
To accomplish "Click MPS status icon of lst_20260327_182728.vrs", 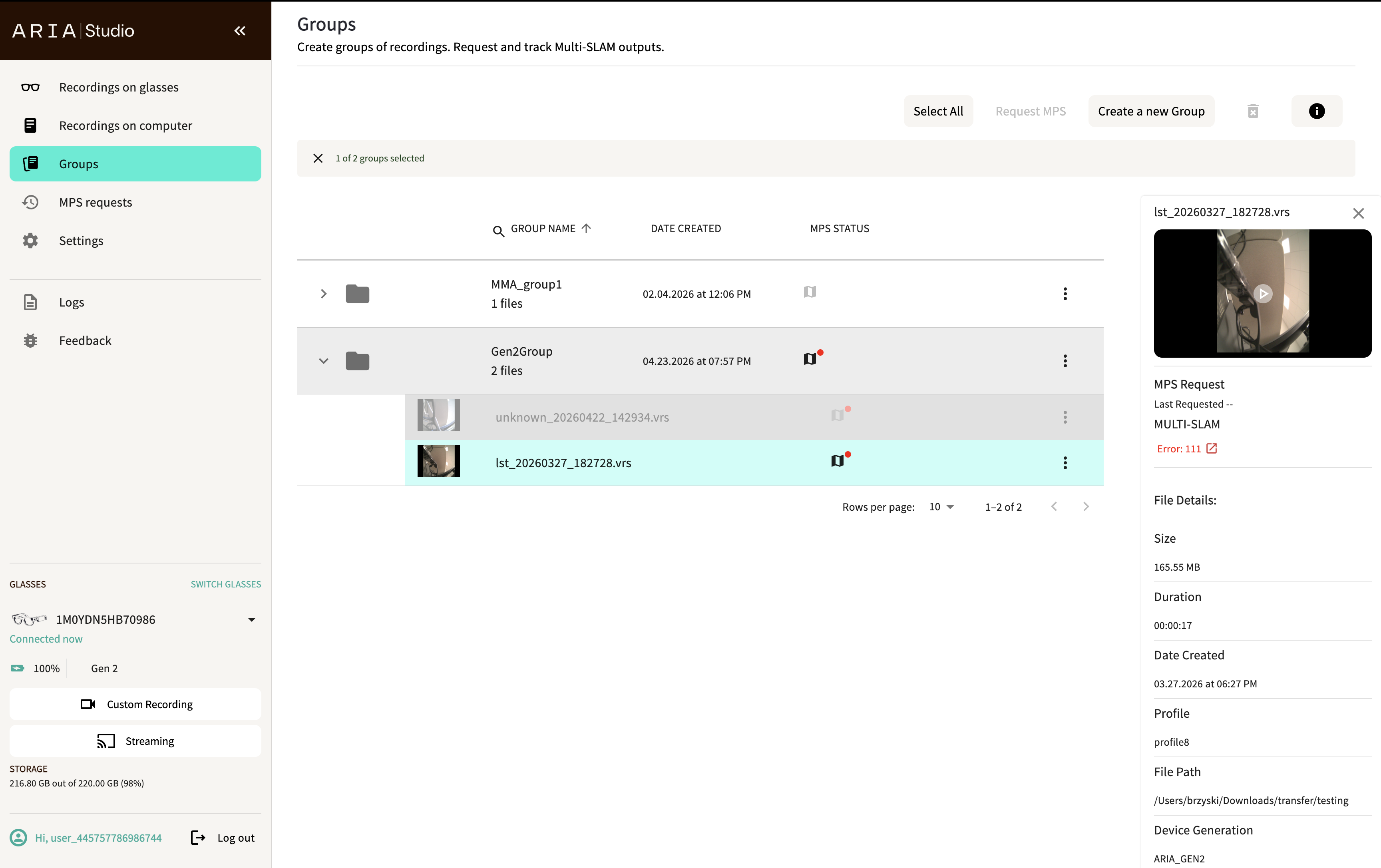I will (838, 460).
